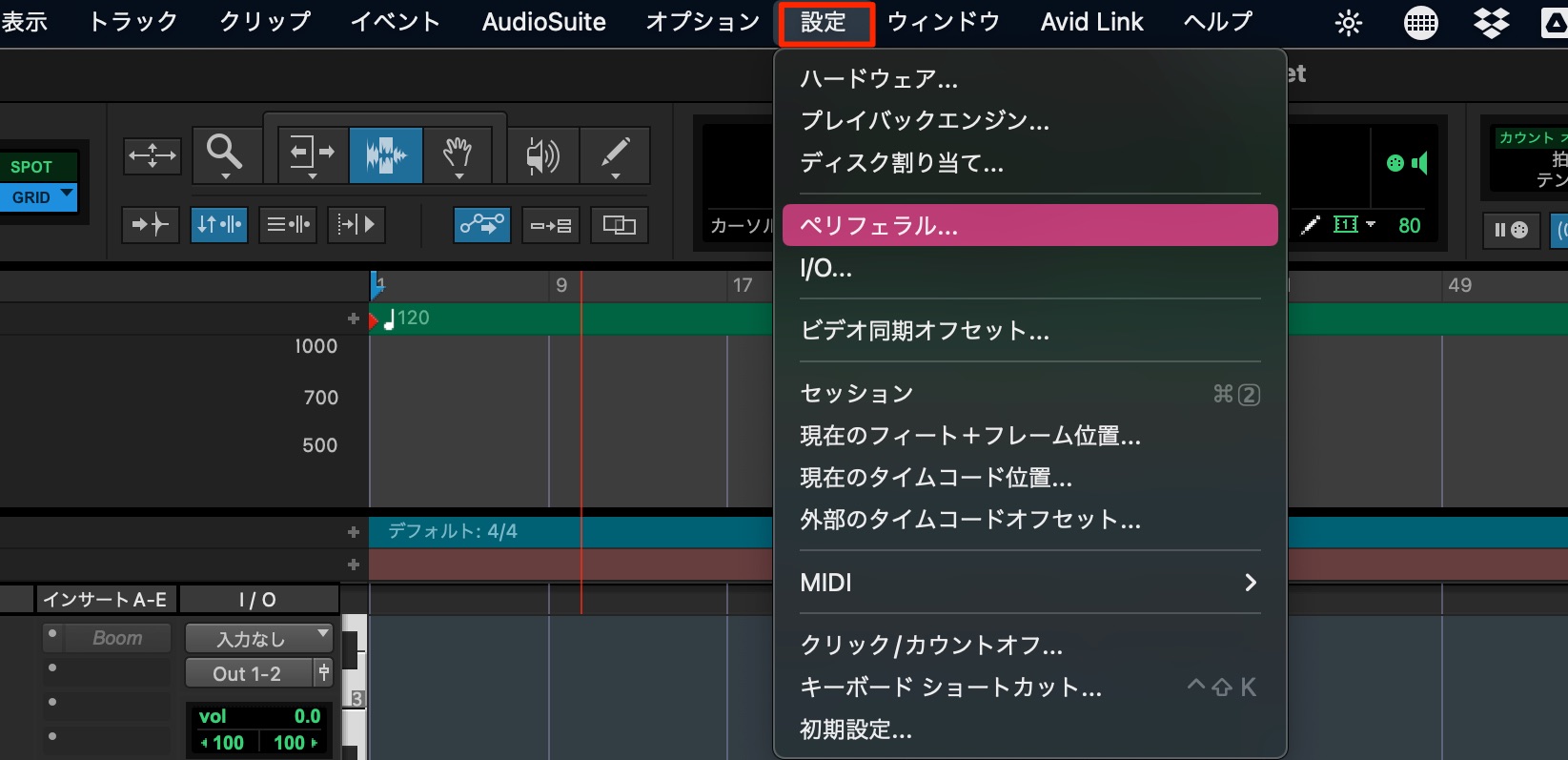Click the デフォルト: 4/4 meter marker
1568x760 pixels.
(452, 531)
